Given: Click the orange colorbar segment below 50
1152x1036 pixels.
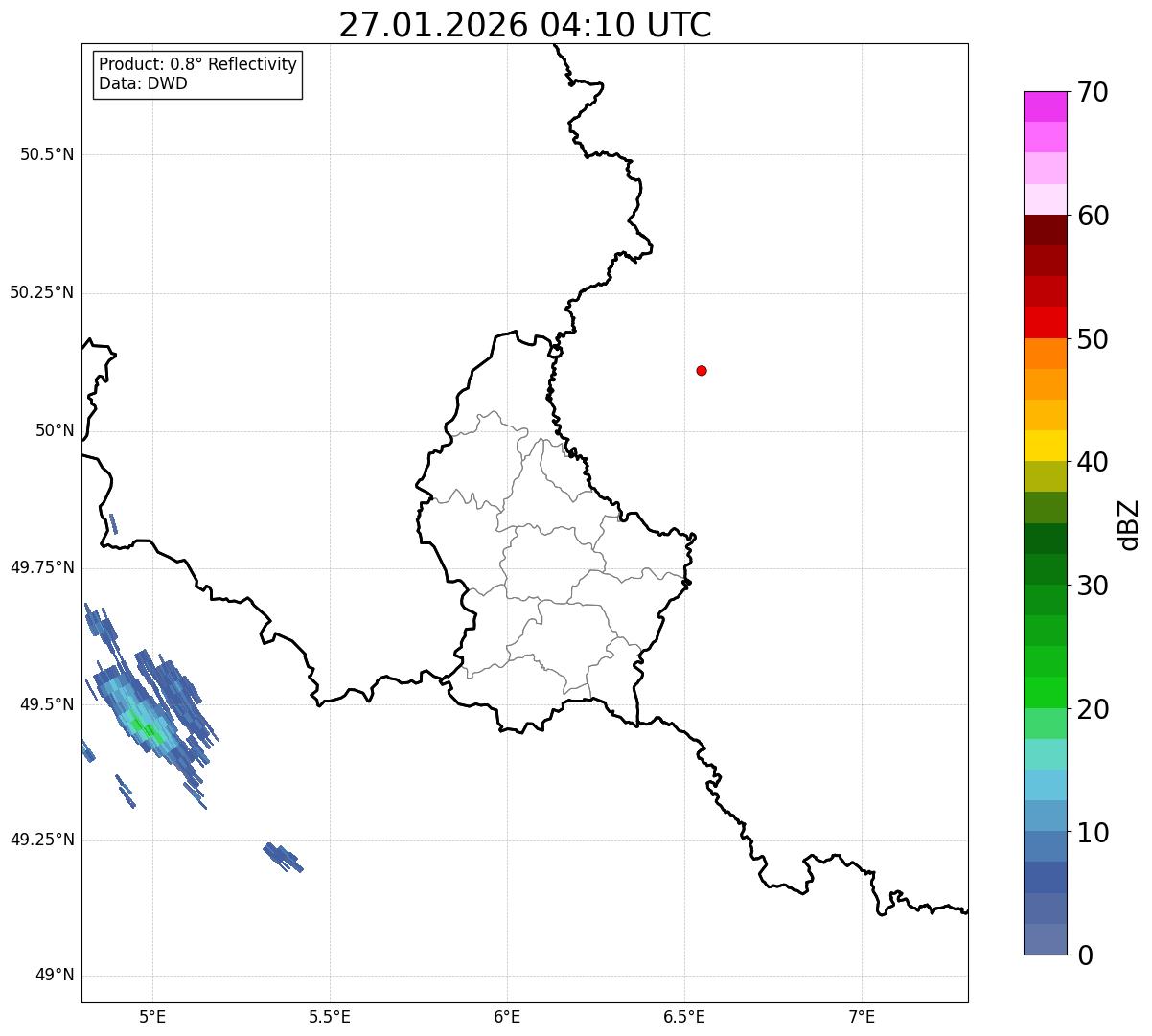Looking at the screenshot, I should 1045,354.
